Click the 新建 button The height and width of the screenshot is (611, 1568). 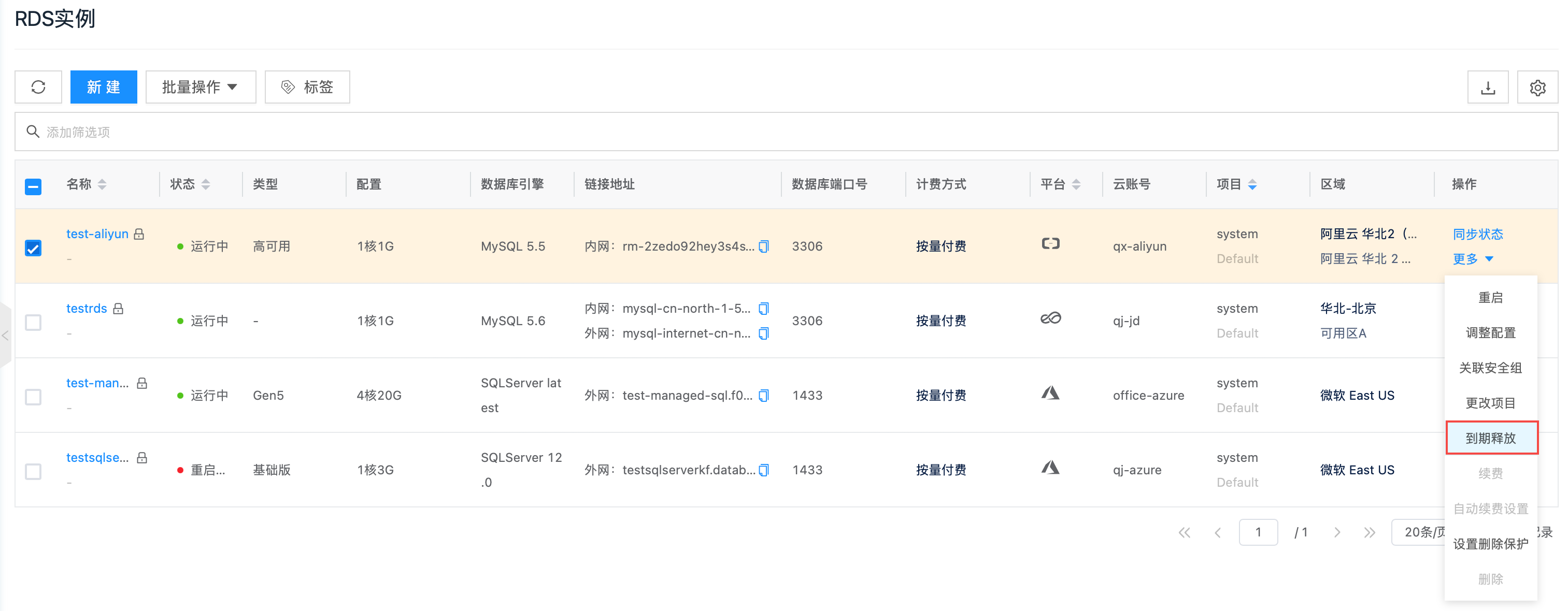[104, 87]
